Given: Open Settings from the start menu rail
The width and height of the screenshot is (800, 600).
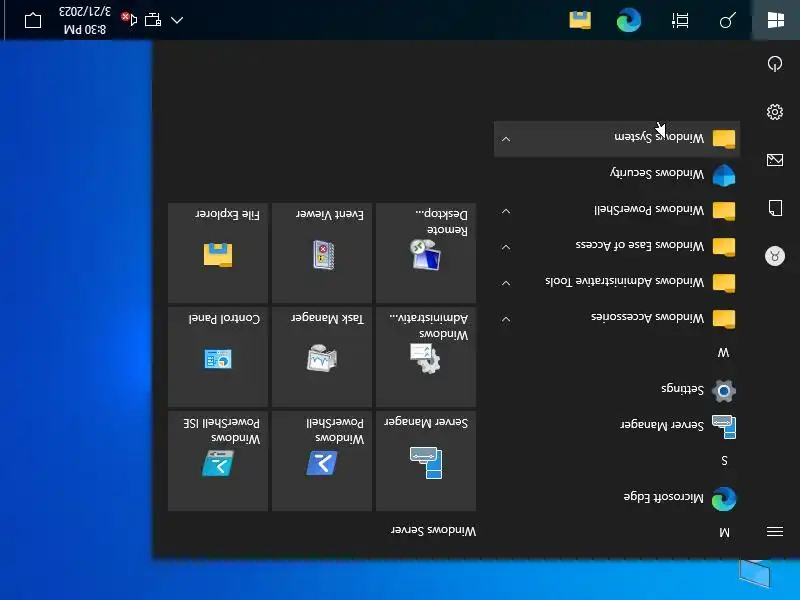Looking at the screenshot, I should click(x=775, y=112).
